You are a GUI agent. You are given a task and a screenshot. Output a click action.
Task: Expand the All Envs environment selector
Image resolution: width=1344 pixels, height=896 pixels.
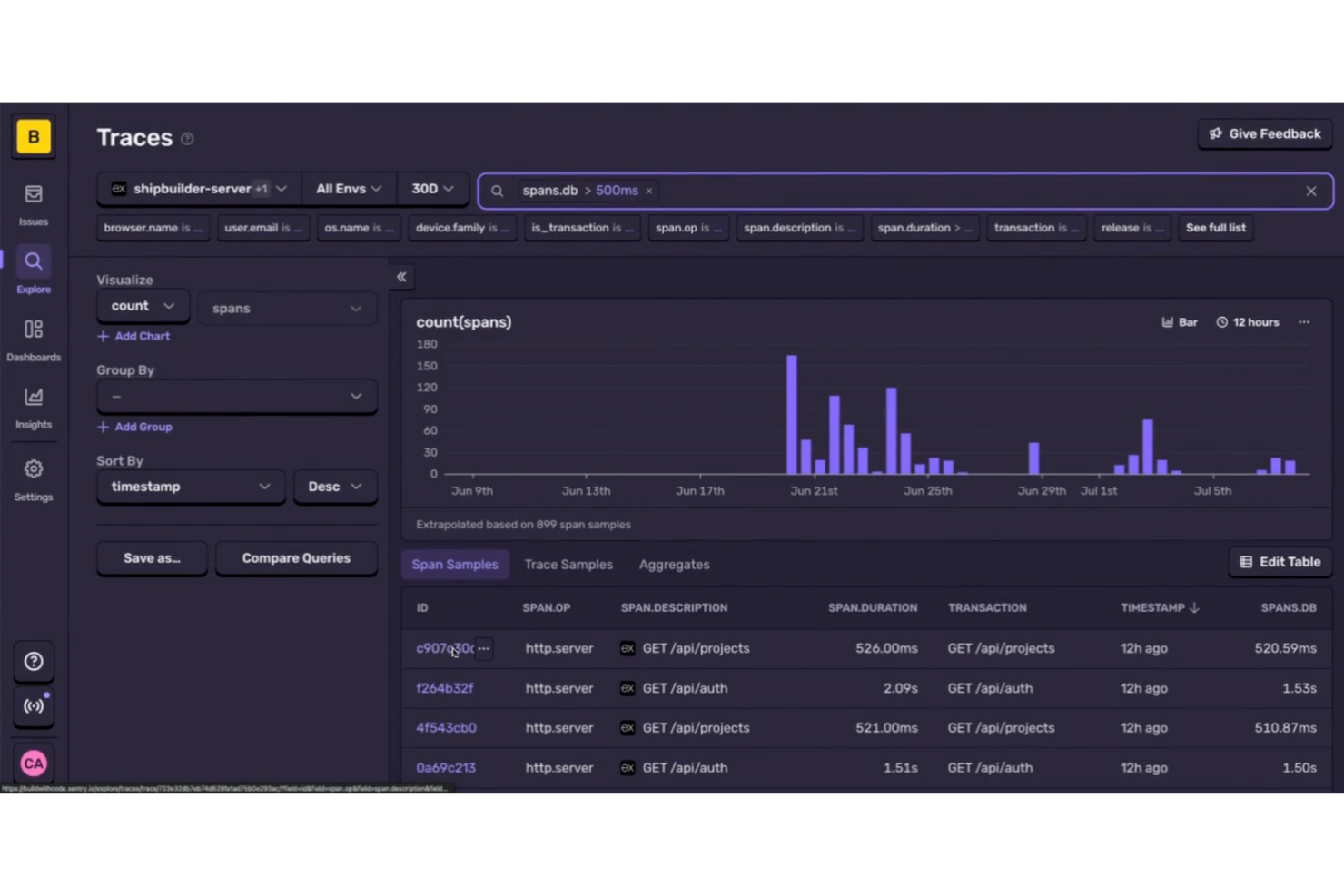[x=348, y=188]
